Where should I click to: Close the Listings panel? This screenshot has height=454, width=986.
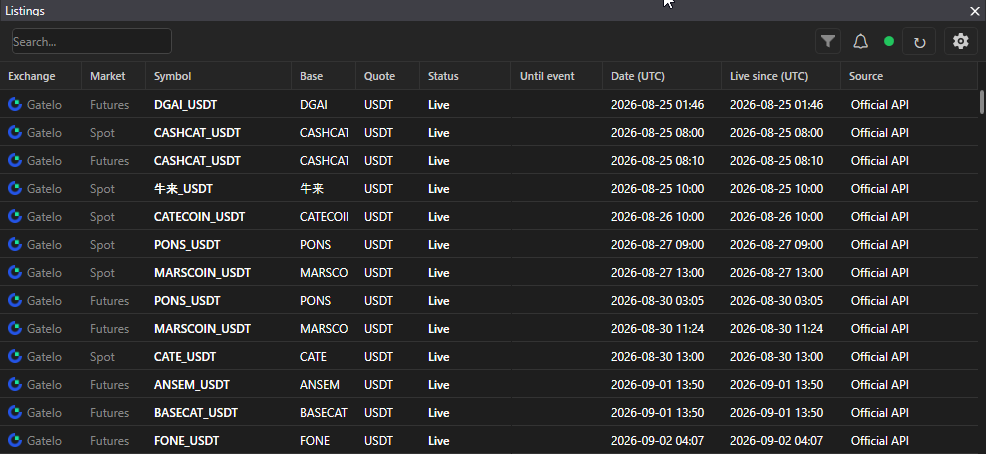coord(975,11)
